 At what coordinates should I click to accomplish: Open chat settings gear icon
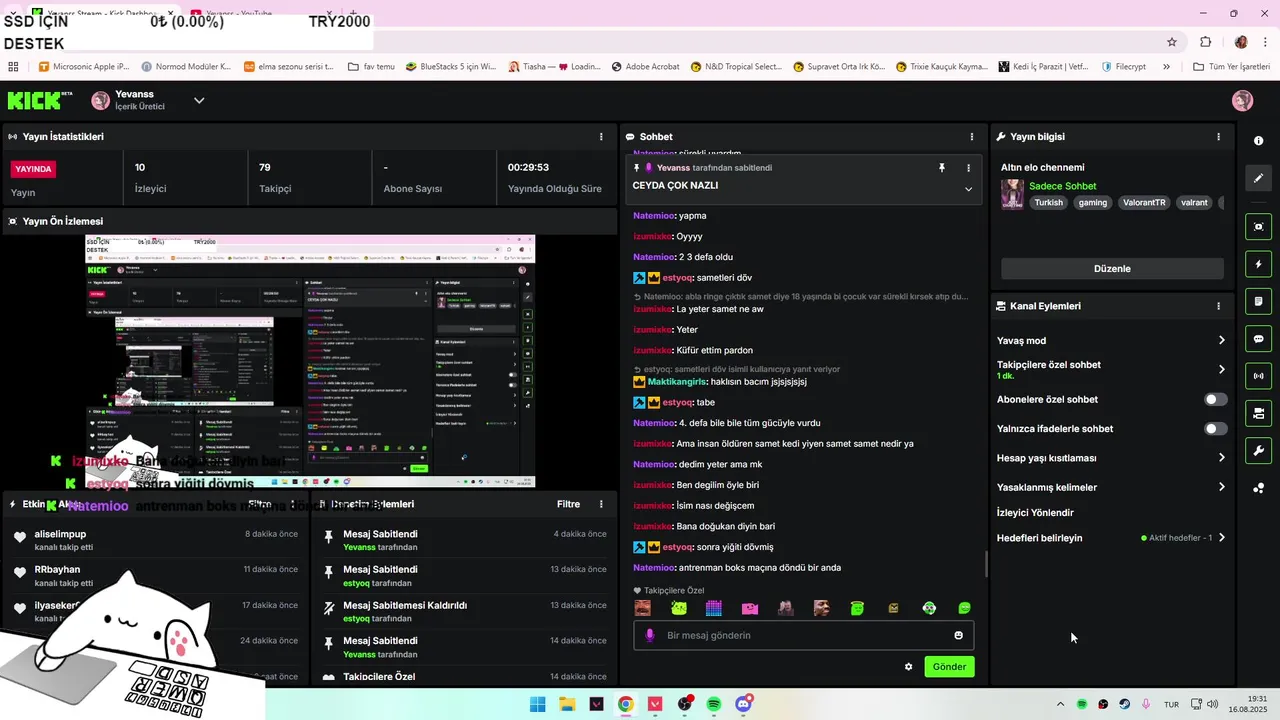click(908, 667)
